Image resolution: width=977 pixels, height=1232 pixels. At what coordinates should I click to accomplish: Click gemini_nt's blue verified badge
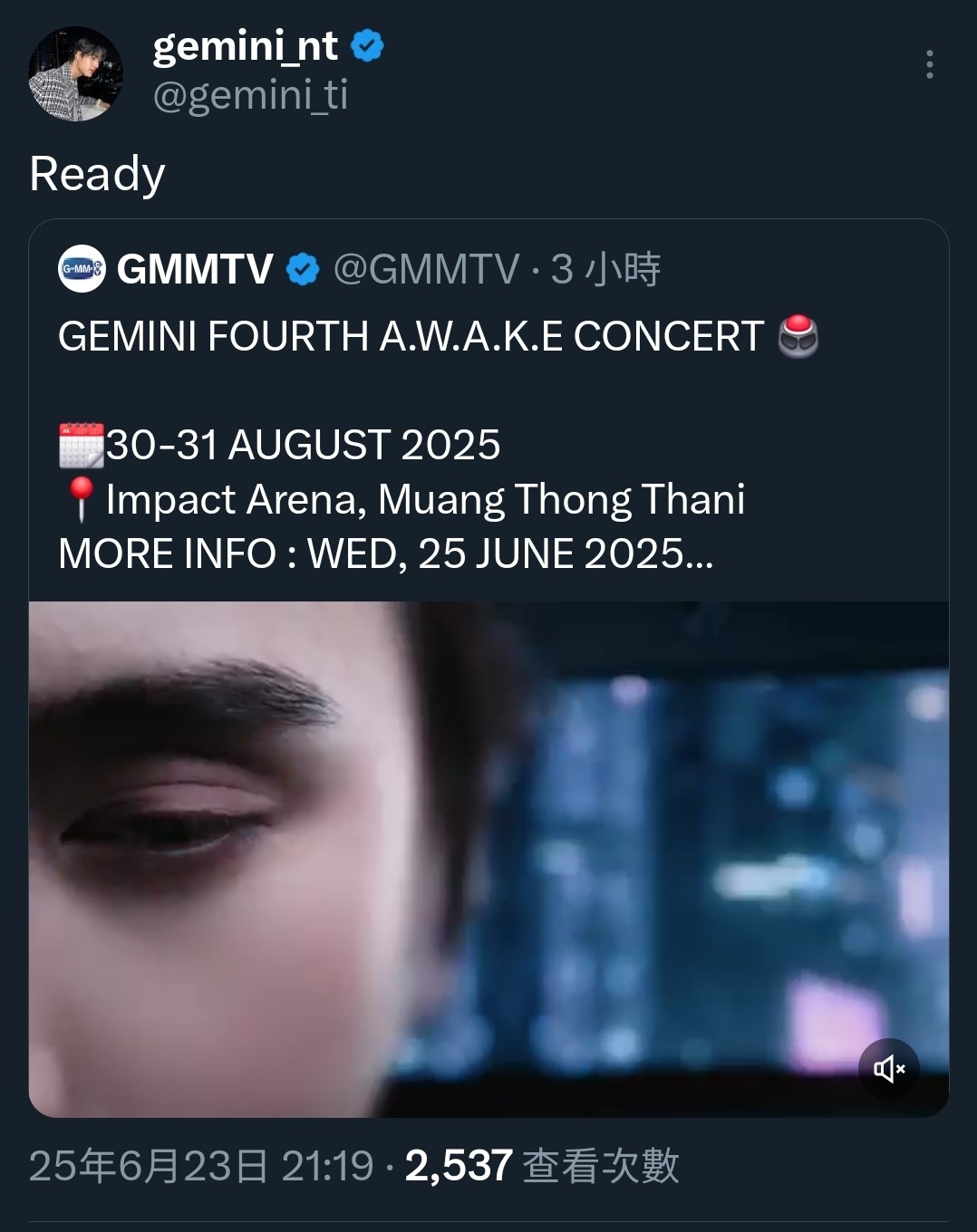click(x=367, y=45)
